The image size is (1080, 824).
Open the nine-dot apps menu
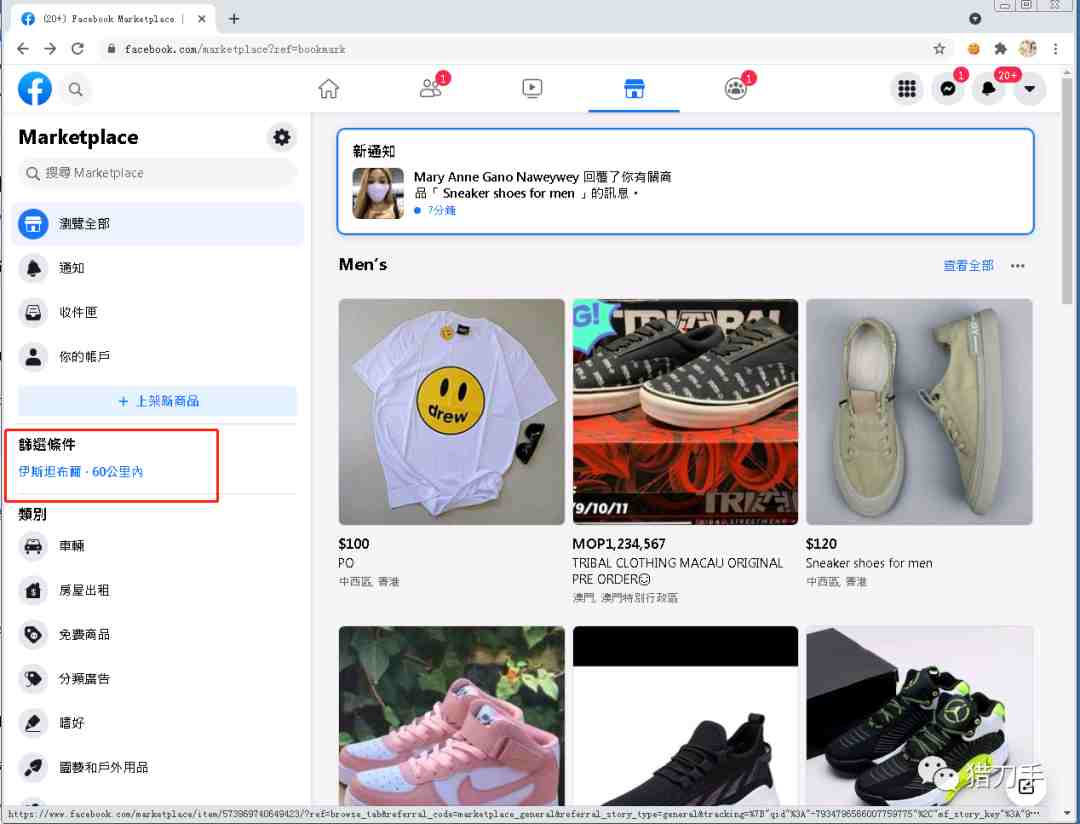coord(907,89)
